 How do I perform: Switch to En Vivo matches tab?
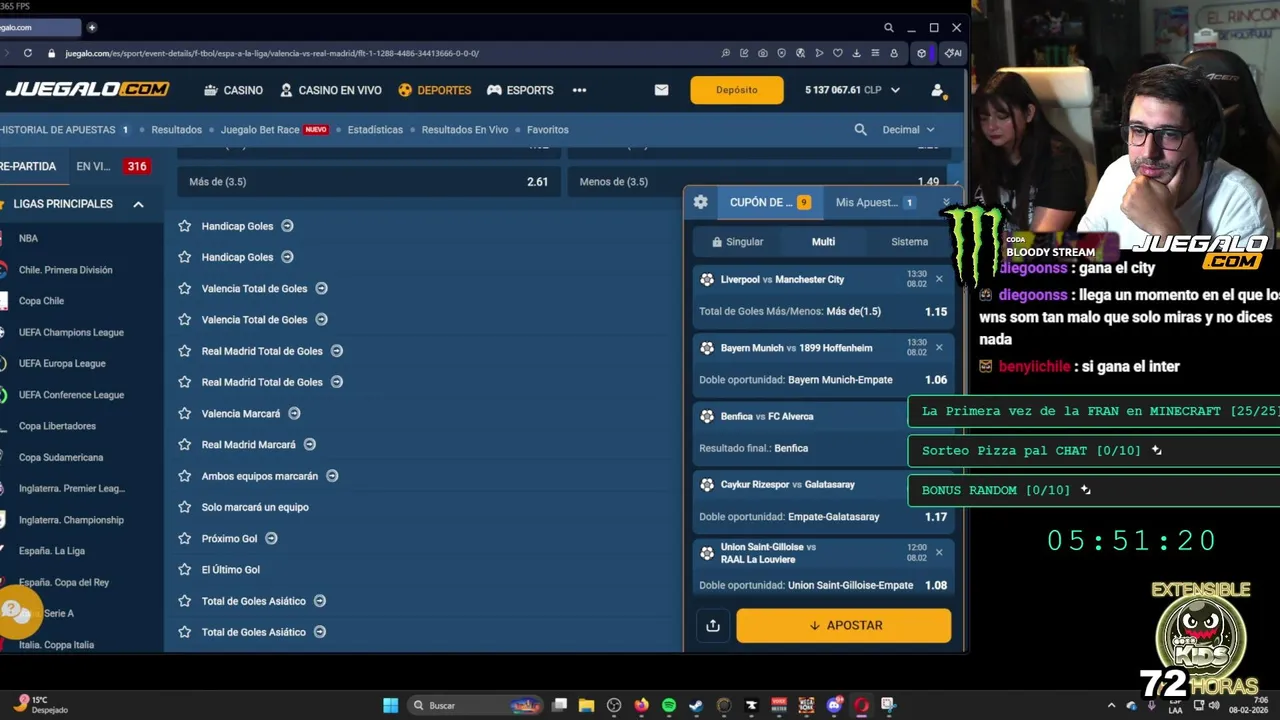pyautogui.click(x=112, y=166)
